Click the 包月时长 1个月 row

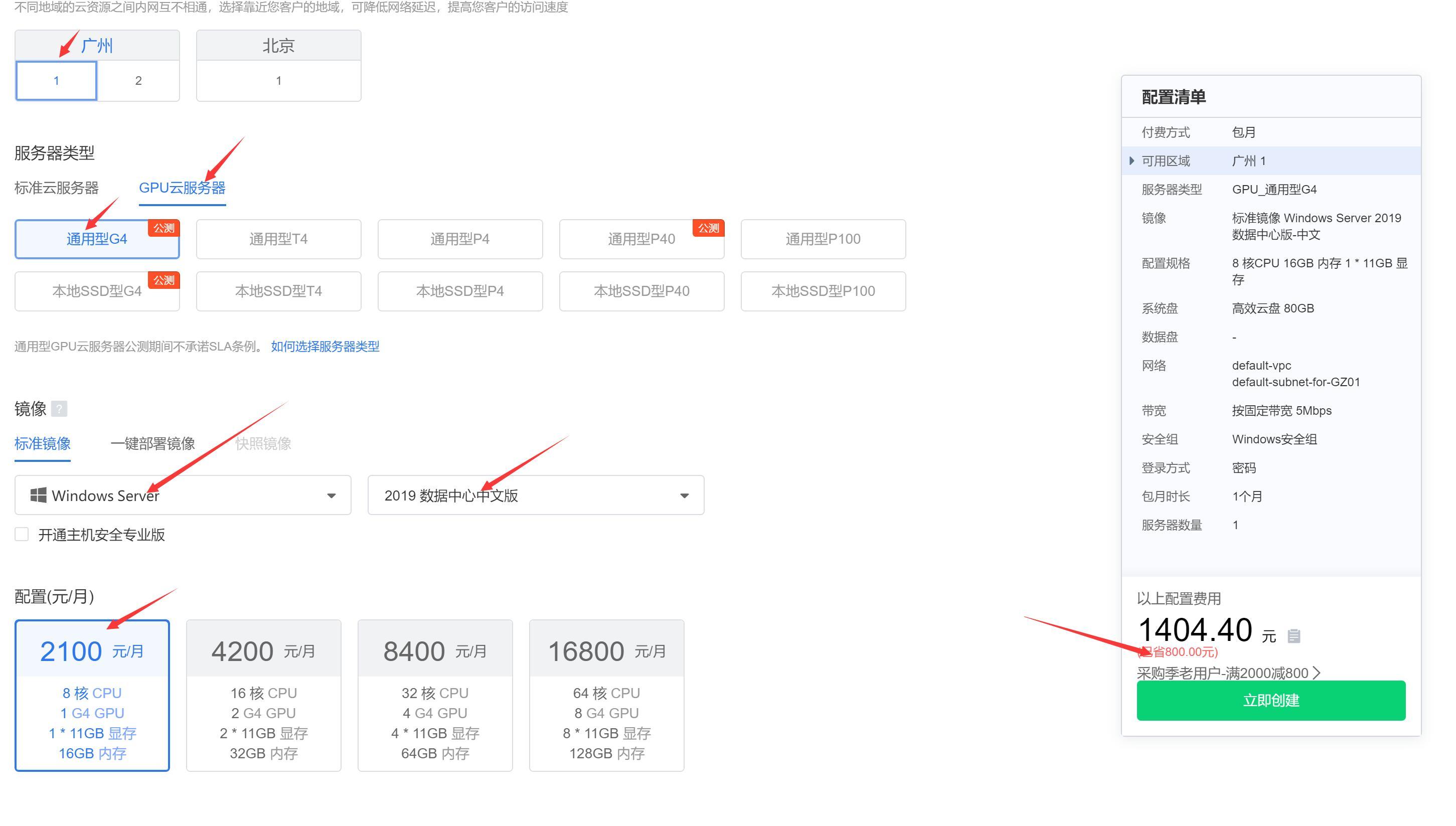[x=1270, y=497]
